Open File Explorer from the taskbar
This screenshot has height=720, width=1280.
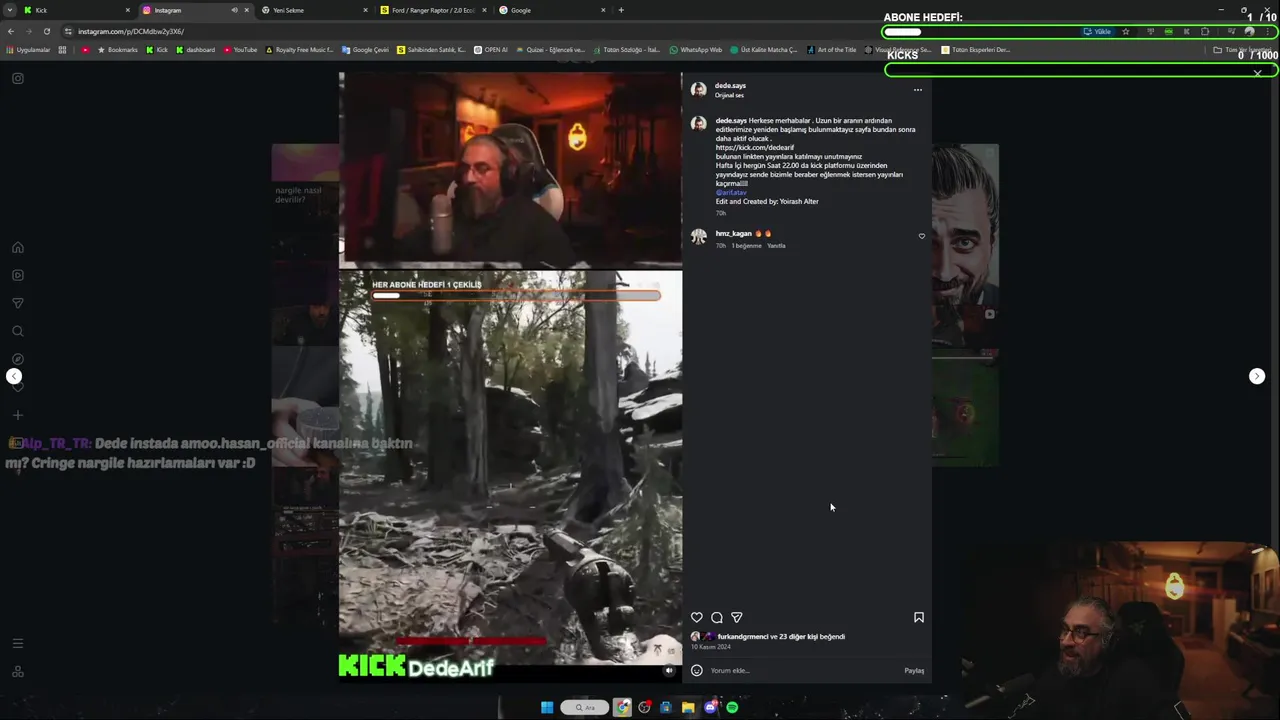click(688, 707)
